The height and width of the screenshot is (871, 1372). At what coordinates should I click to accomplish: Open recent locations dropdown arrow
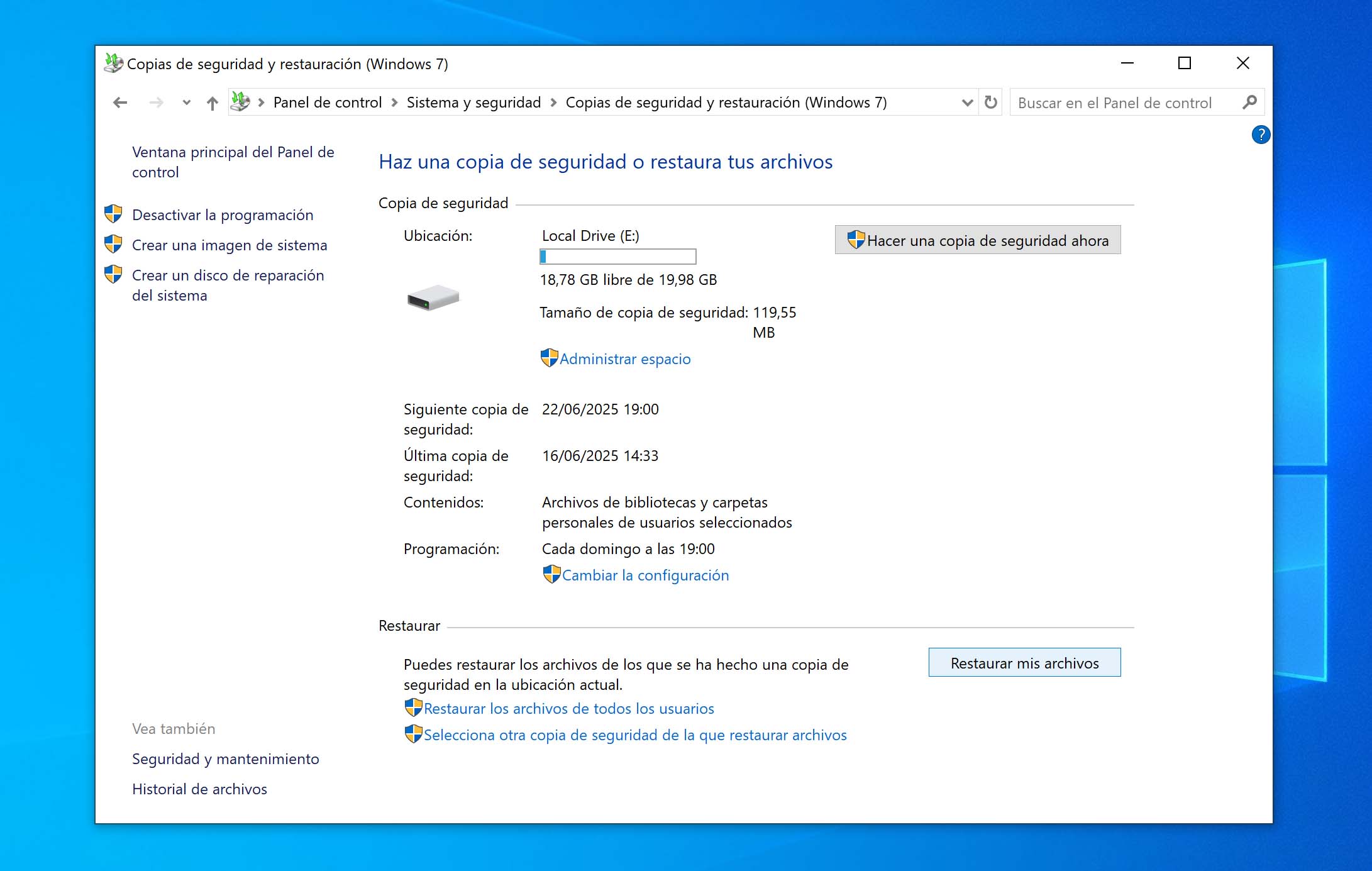(186, 103)
